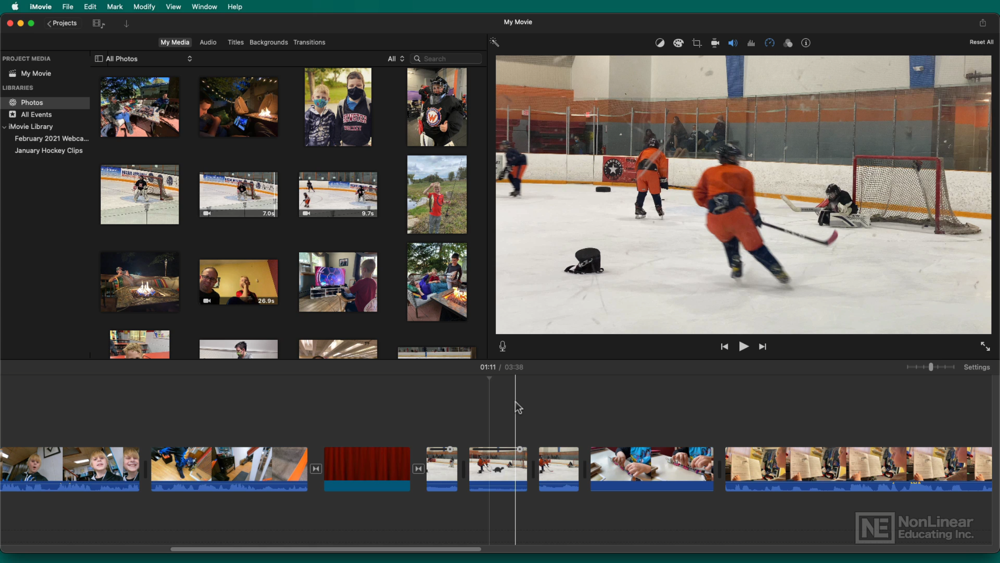Screen dimensions: 1000x563
Task: Select the red curtain clip in timeline
Action: click(367, 469)
